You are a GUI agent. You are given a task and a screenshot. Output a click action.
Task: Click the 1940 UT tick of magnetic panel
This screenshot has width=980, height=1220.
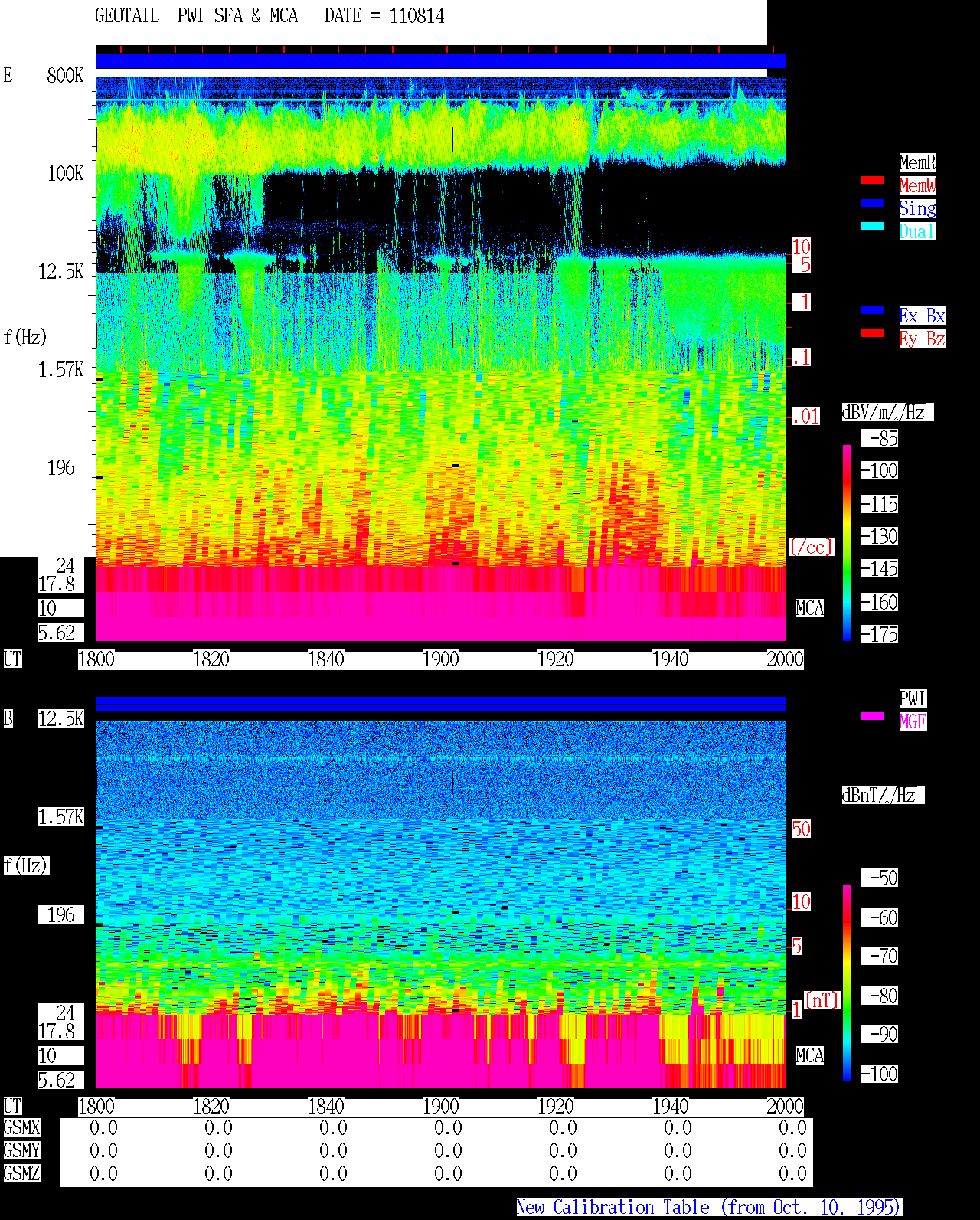[x=671, y=1107]
